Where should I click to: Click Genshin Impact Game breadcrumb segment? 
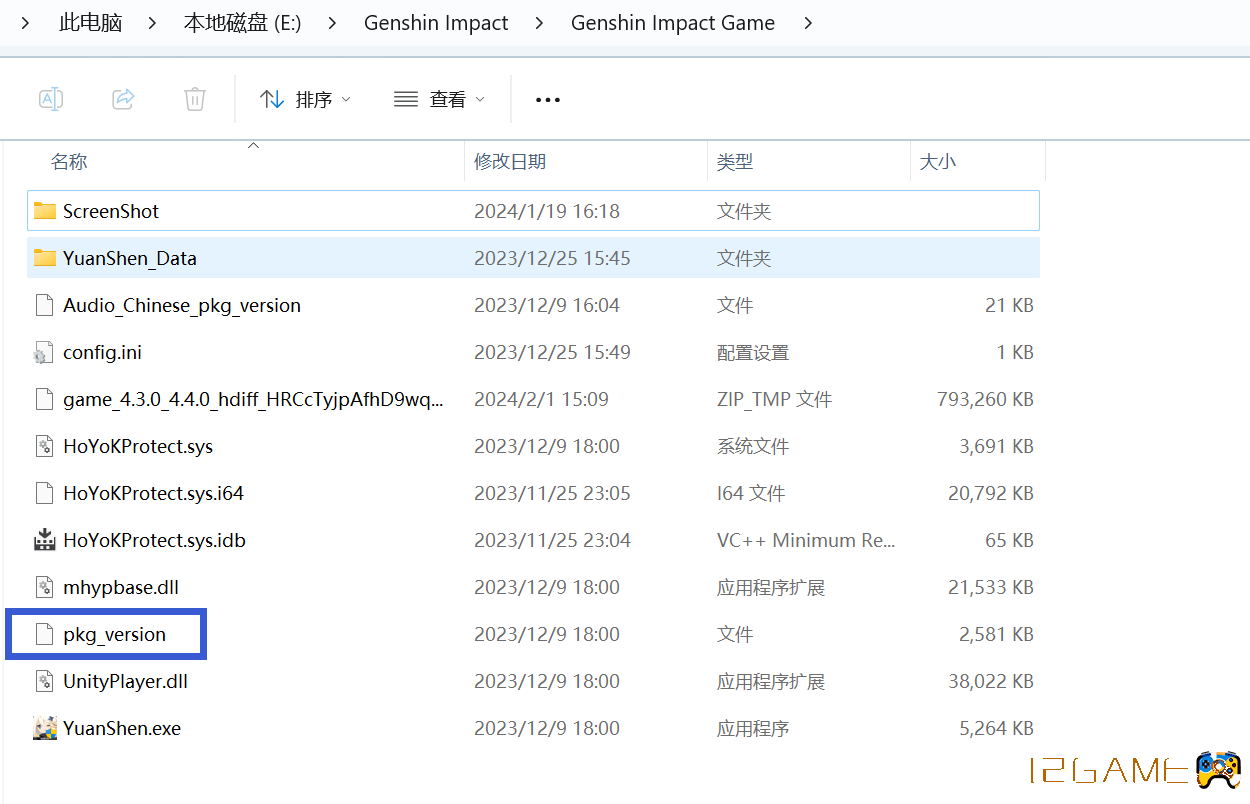(673, 23)
